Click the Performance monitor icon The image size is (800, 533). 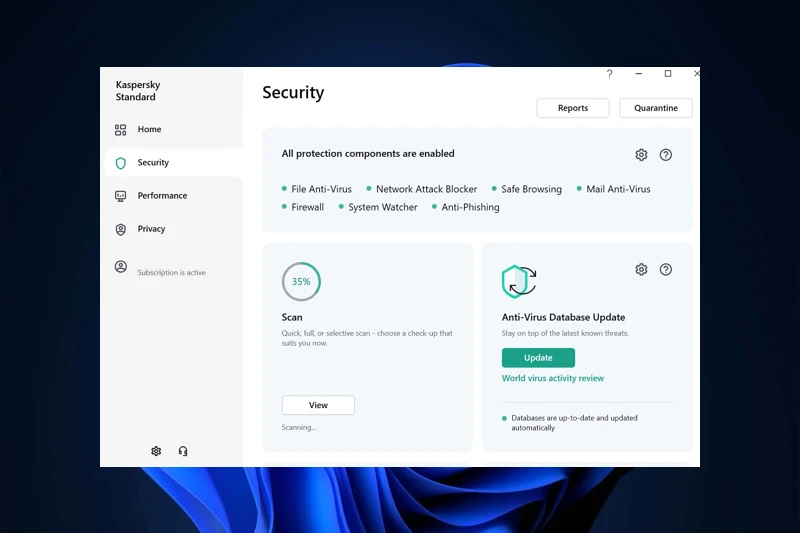[120, 196]
